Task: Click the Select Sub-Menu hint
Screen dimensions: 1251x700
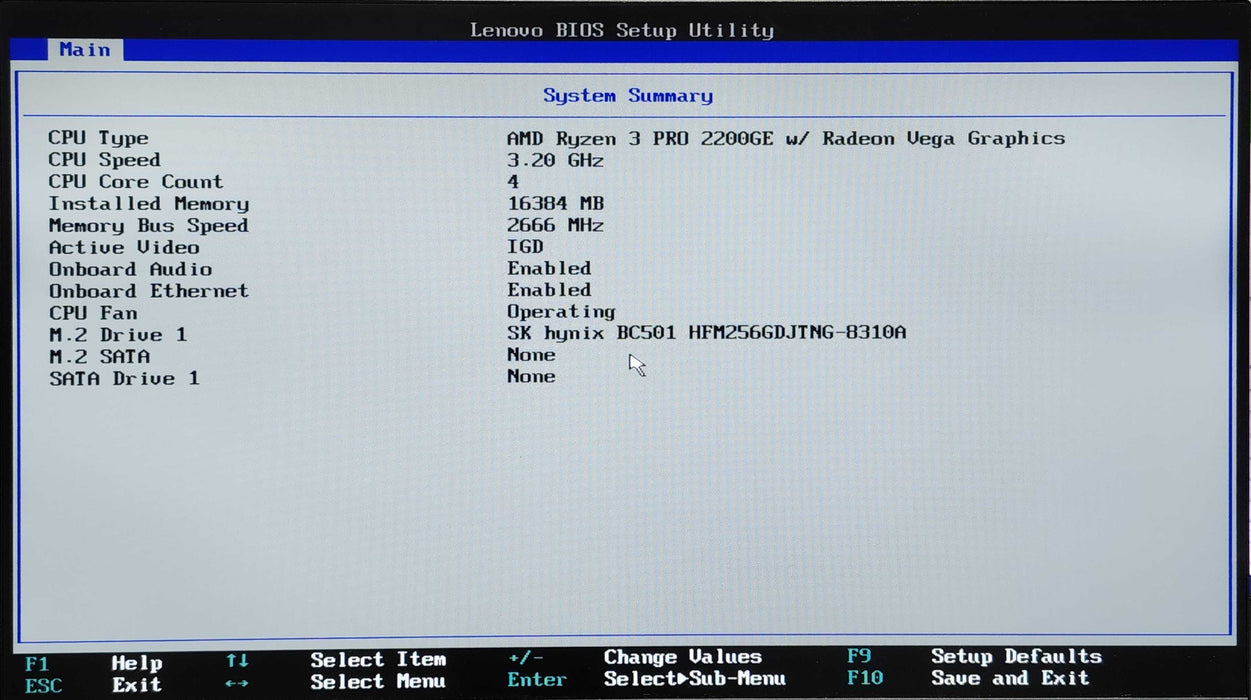Action: coord(695,679)
